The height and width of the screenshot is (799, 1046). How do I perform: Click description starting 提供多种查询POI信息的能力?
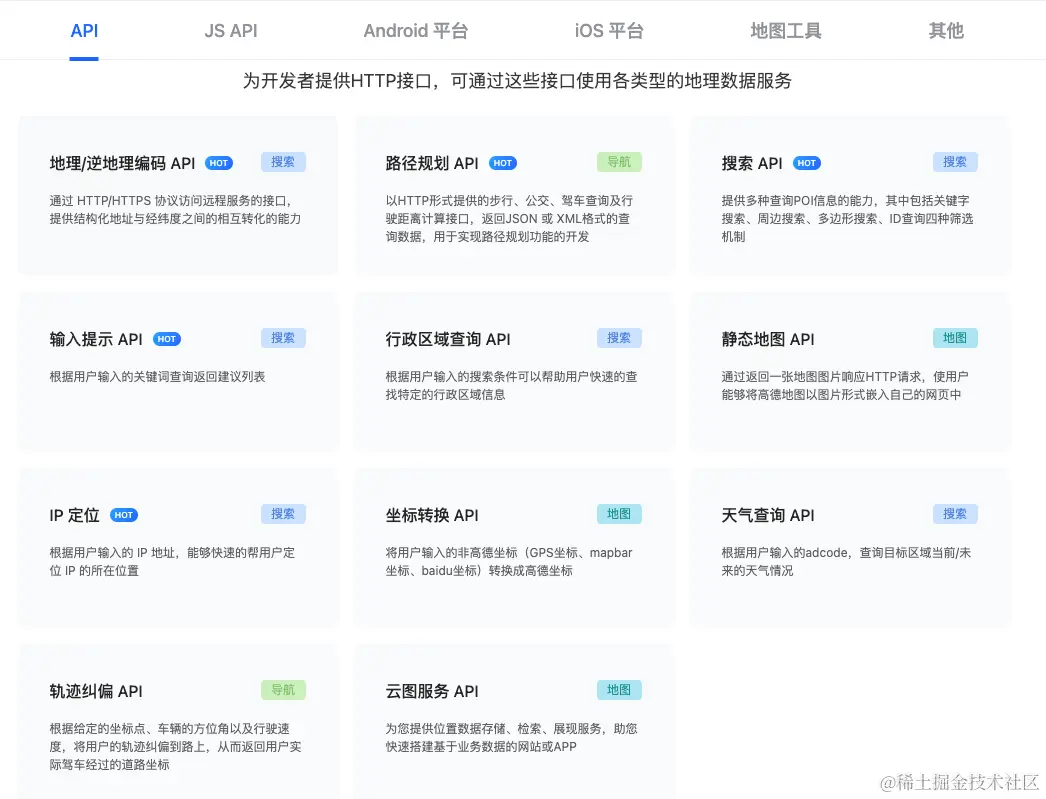pos(847,219)
